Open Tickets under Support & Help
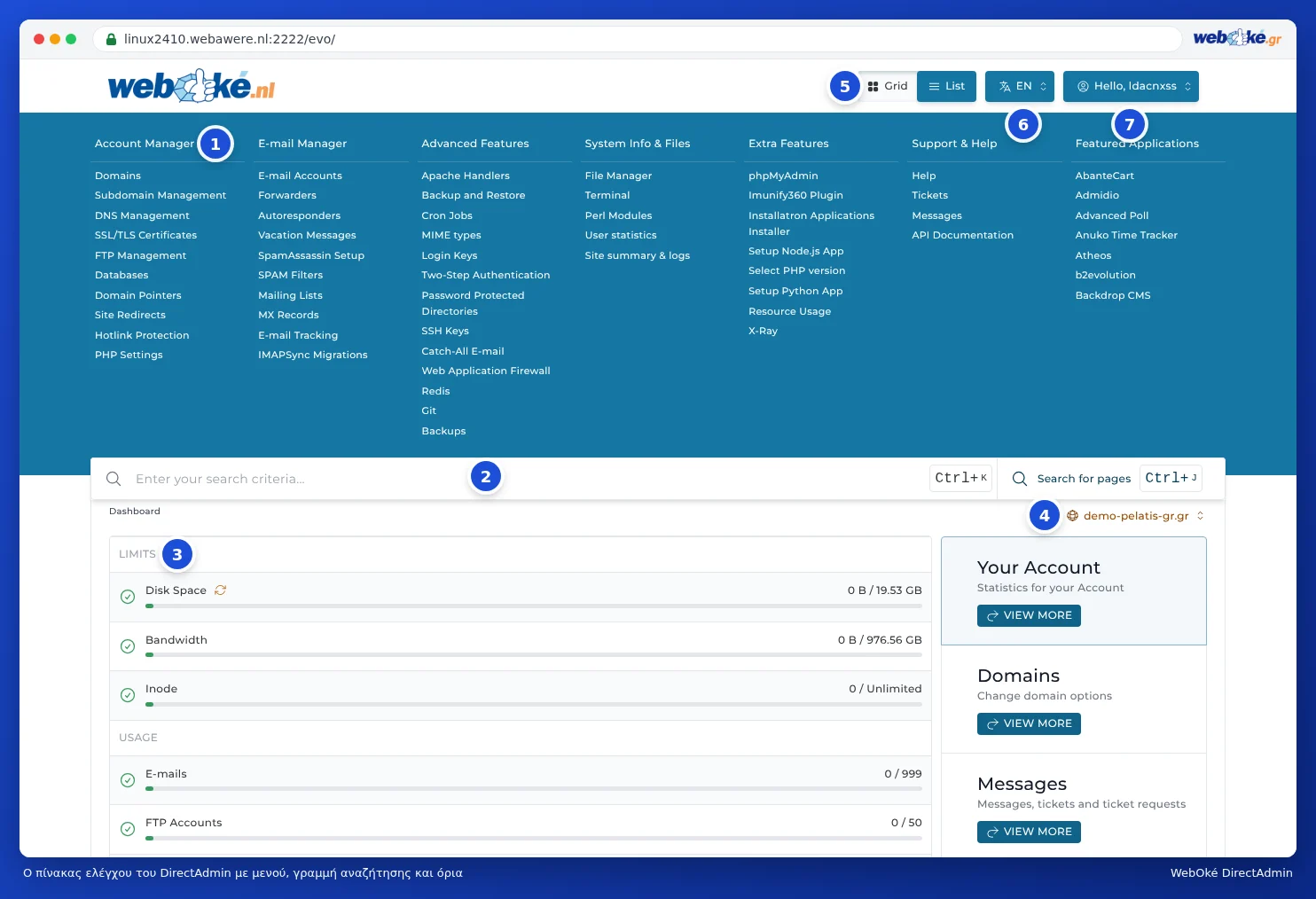Image resolution: width=1316 pixels, height=899 pixels. 929,195
